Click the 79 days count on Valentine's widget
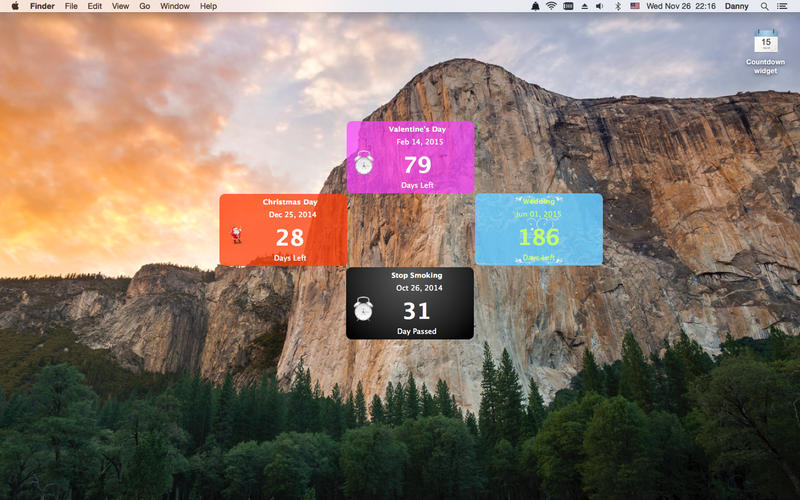 417,165
